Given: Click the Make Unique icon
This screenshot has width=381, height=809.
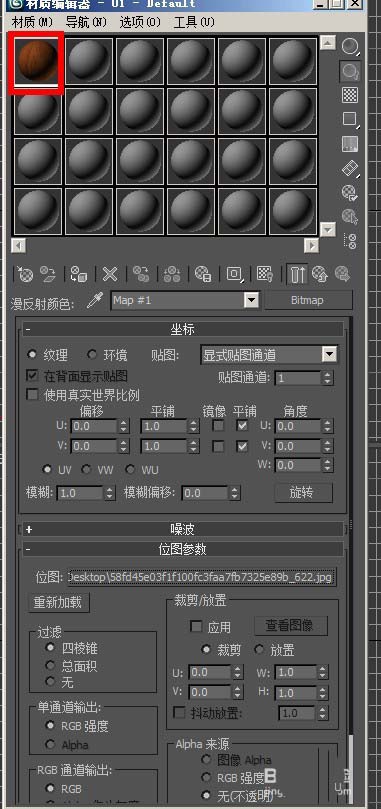Looking at the screenshot, I should pos(172,273).
